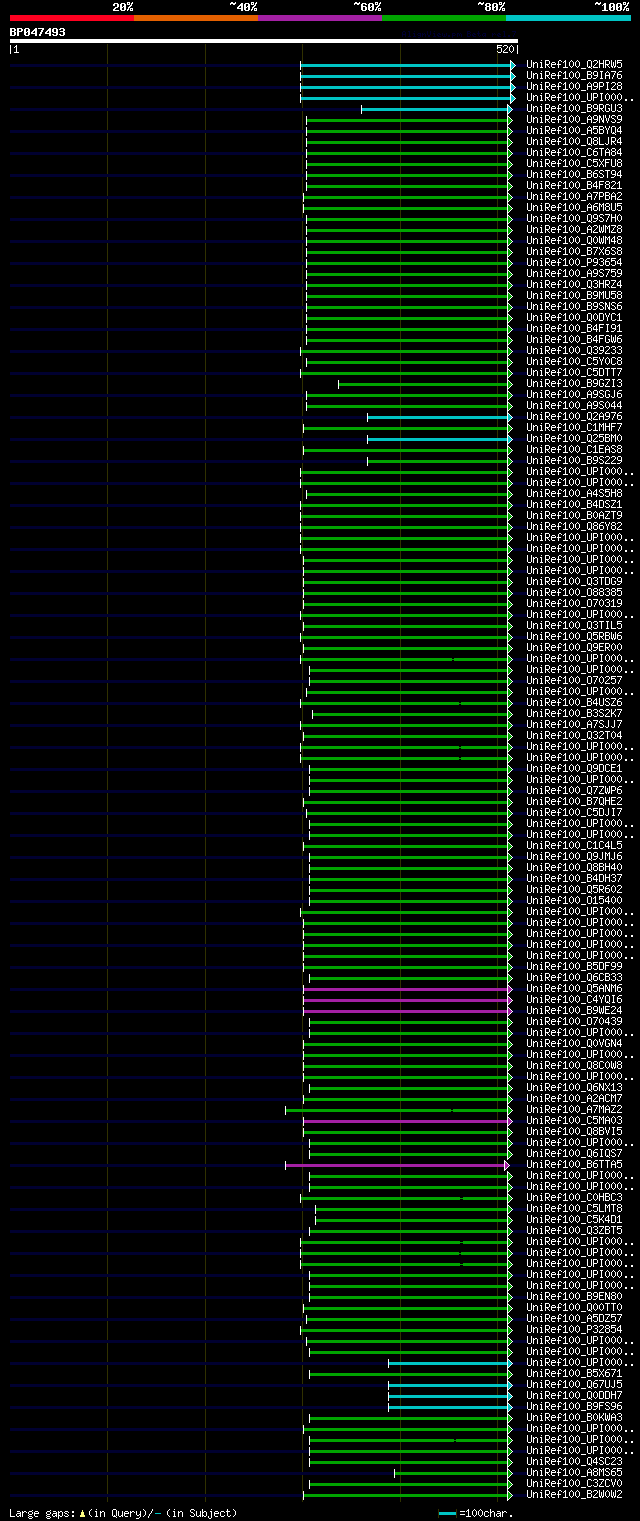Select hit label UniRef100_Q3HRZ4
This screenshot has height=1521, width=640.
(574, 284)
